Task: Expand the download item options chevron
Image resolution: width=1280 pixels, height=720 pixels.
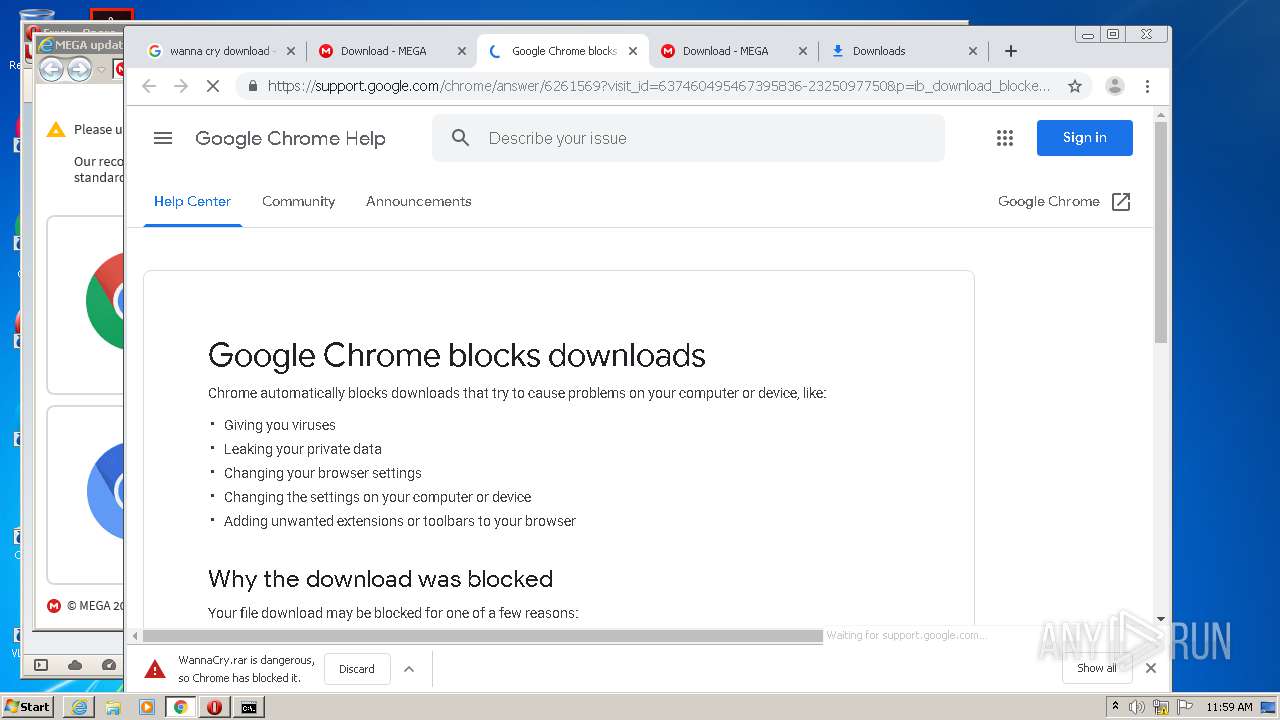Action: tap(409, 669)
